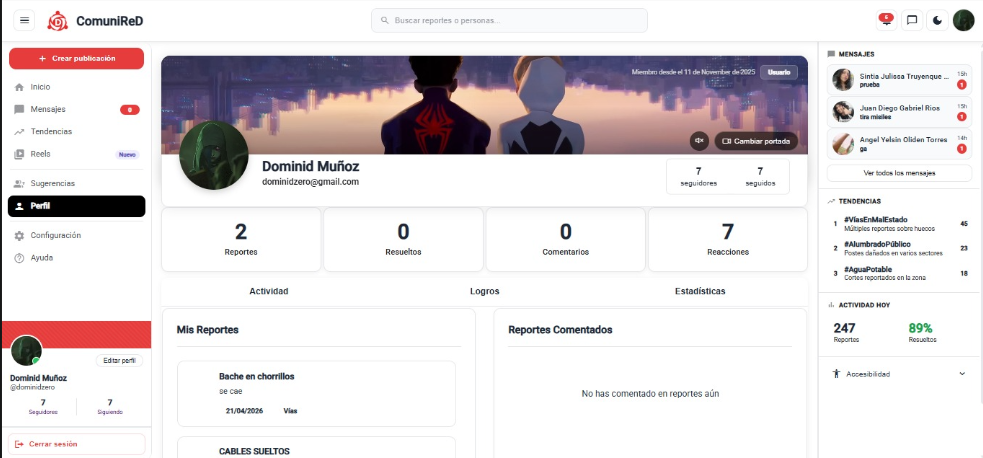Click the large profile picture of Dominid Muñoz
This screenshot has width=983, height=458.
(x=214, y=155)
